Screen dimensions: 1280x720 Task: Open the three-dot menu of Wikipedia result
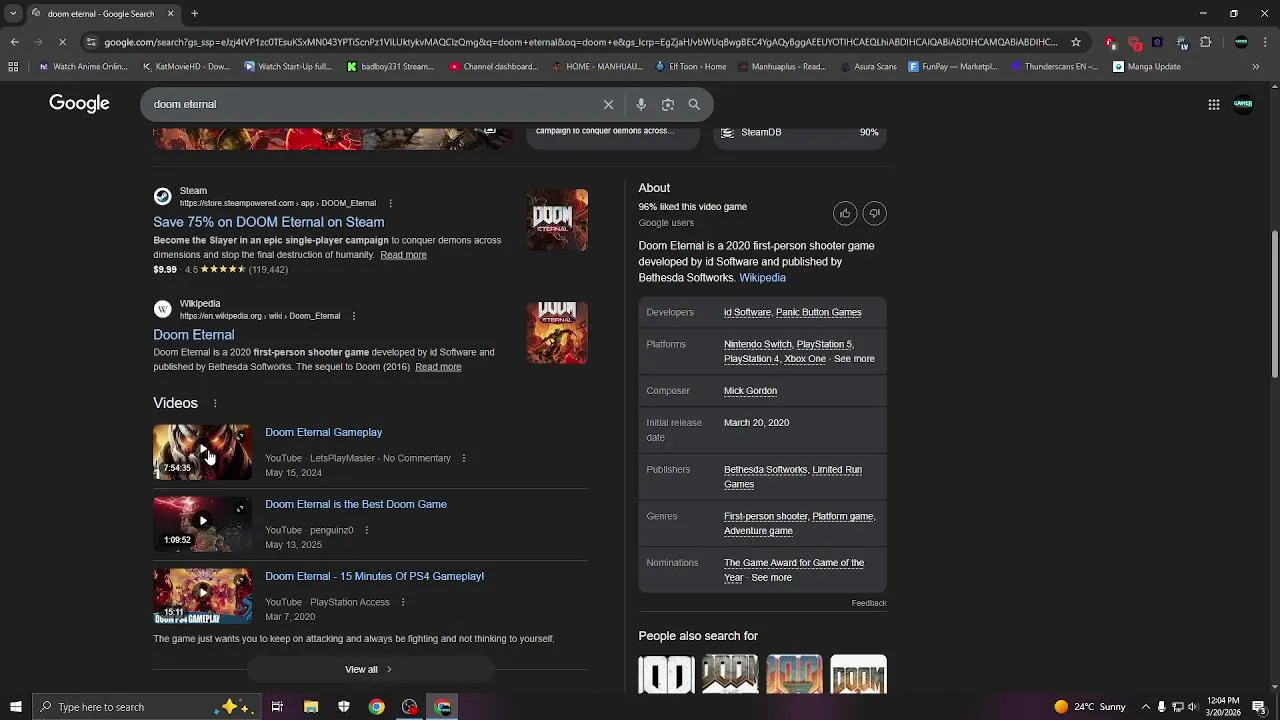353,316
